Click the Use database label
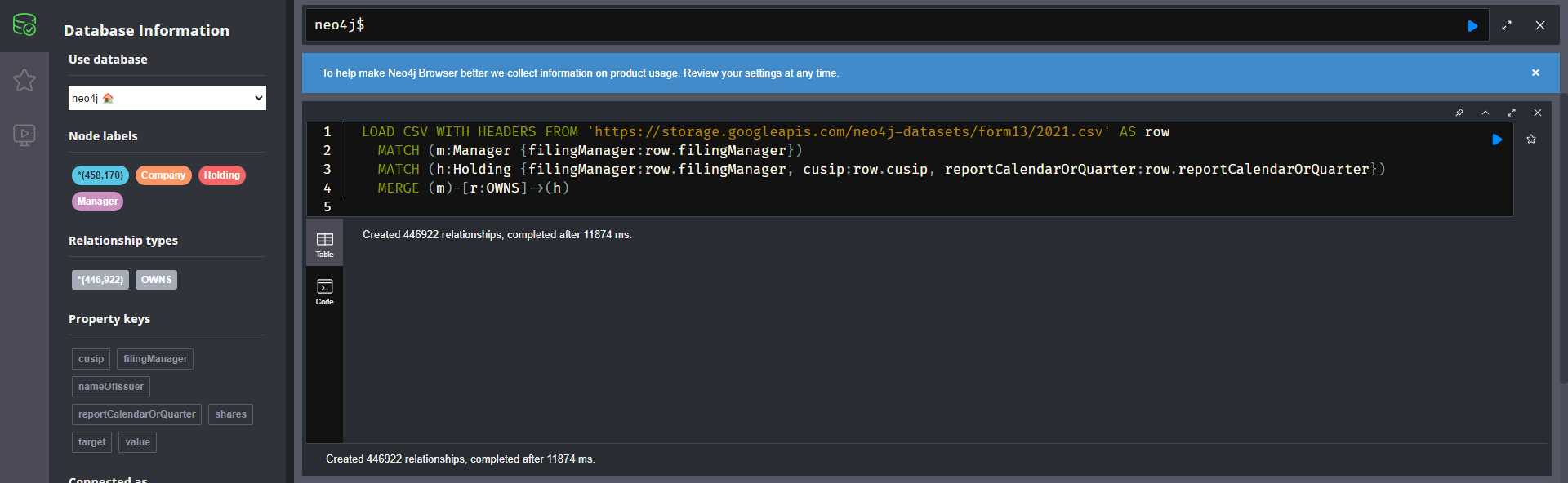The width and height of the screenshot is (1568, 483). [108, 60]
